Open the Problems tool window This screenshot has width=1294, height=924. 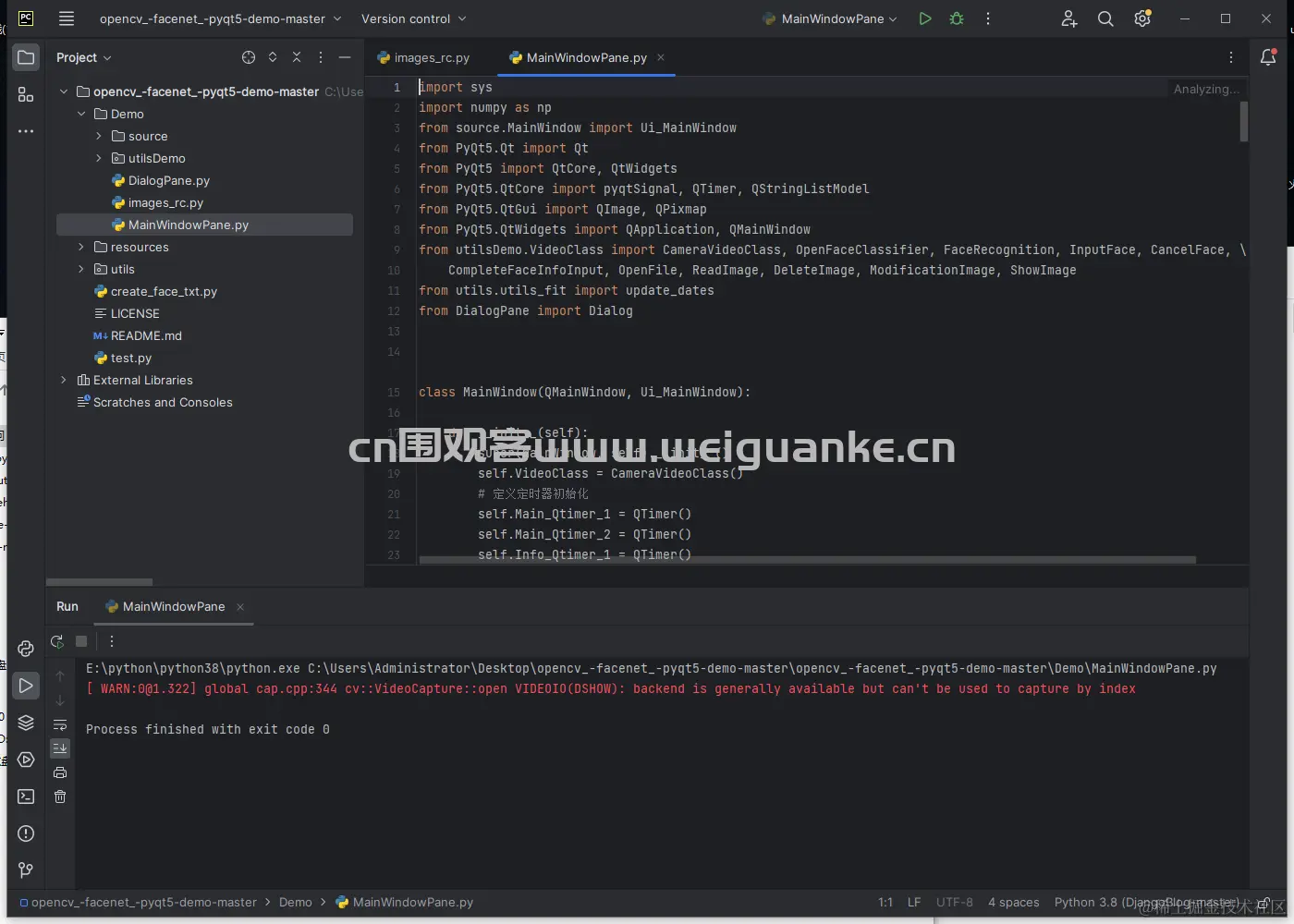pyautogui.click(x=26, y=833)
